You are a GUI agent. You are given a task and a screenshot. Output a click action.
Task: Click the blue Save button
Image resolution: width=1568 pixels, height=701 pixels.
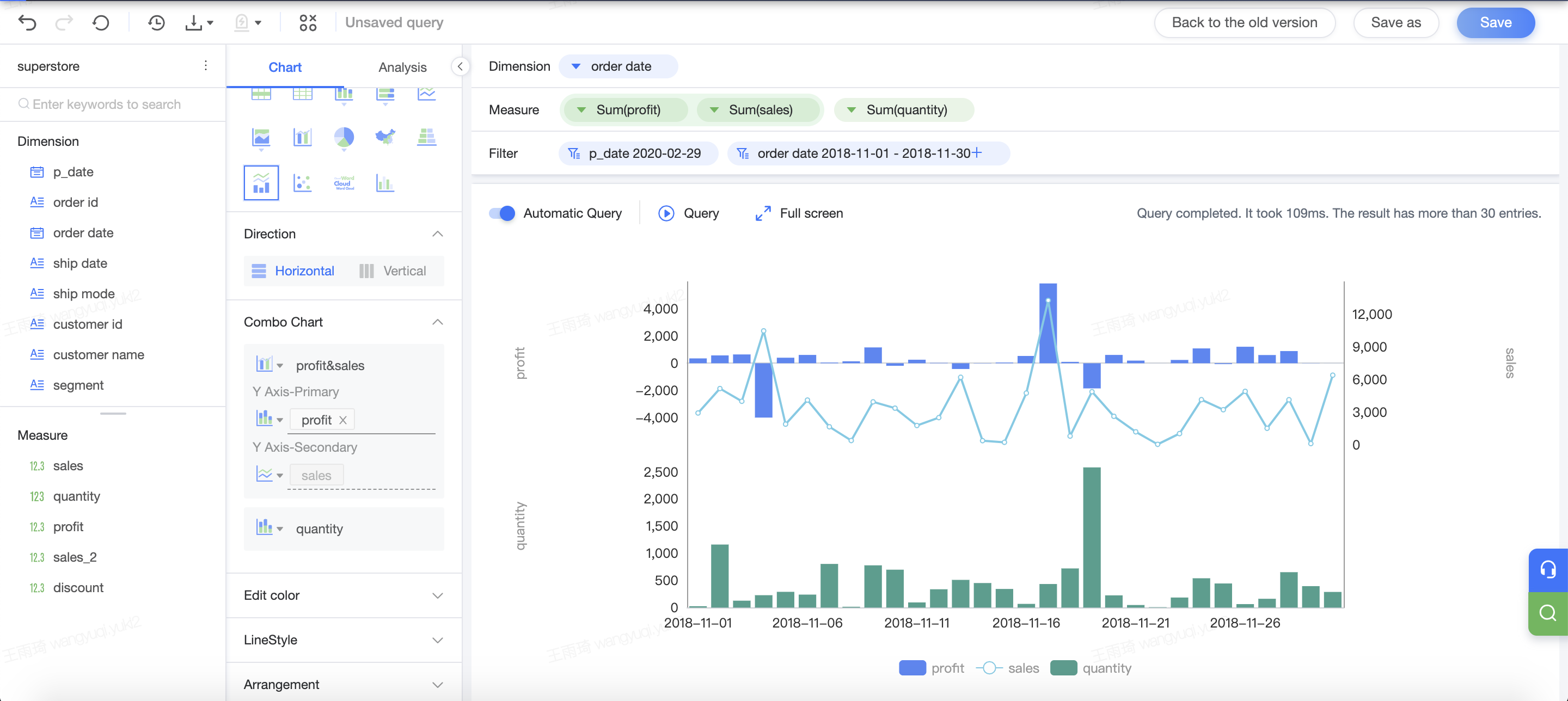[1496, 22]
